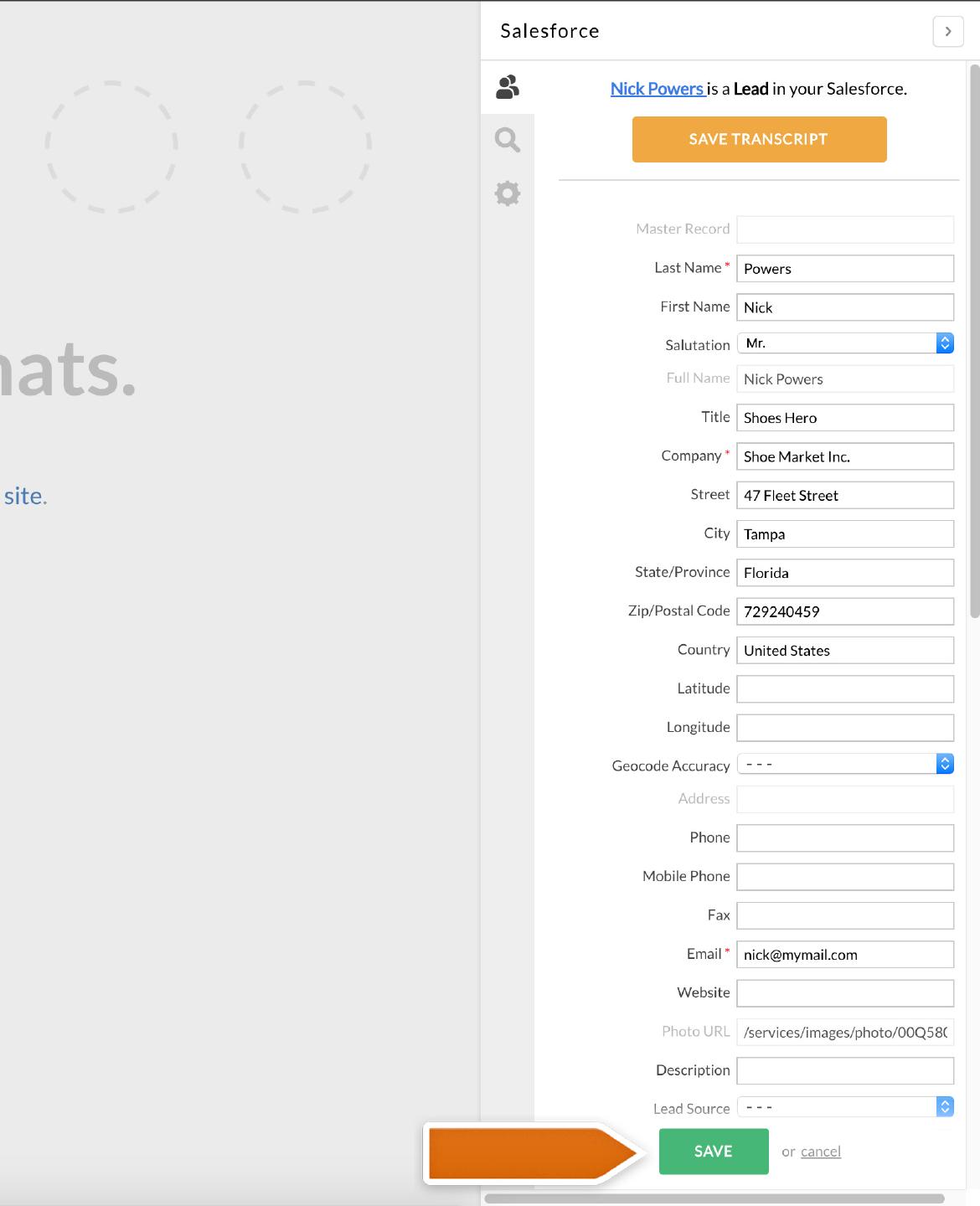
Task: Collapse the Salesforce panel with chevron
Action: tap(948, 31)
